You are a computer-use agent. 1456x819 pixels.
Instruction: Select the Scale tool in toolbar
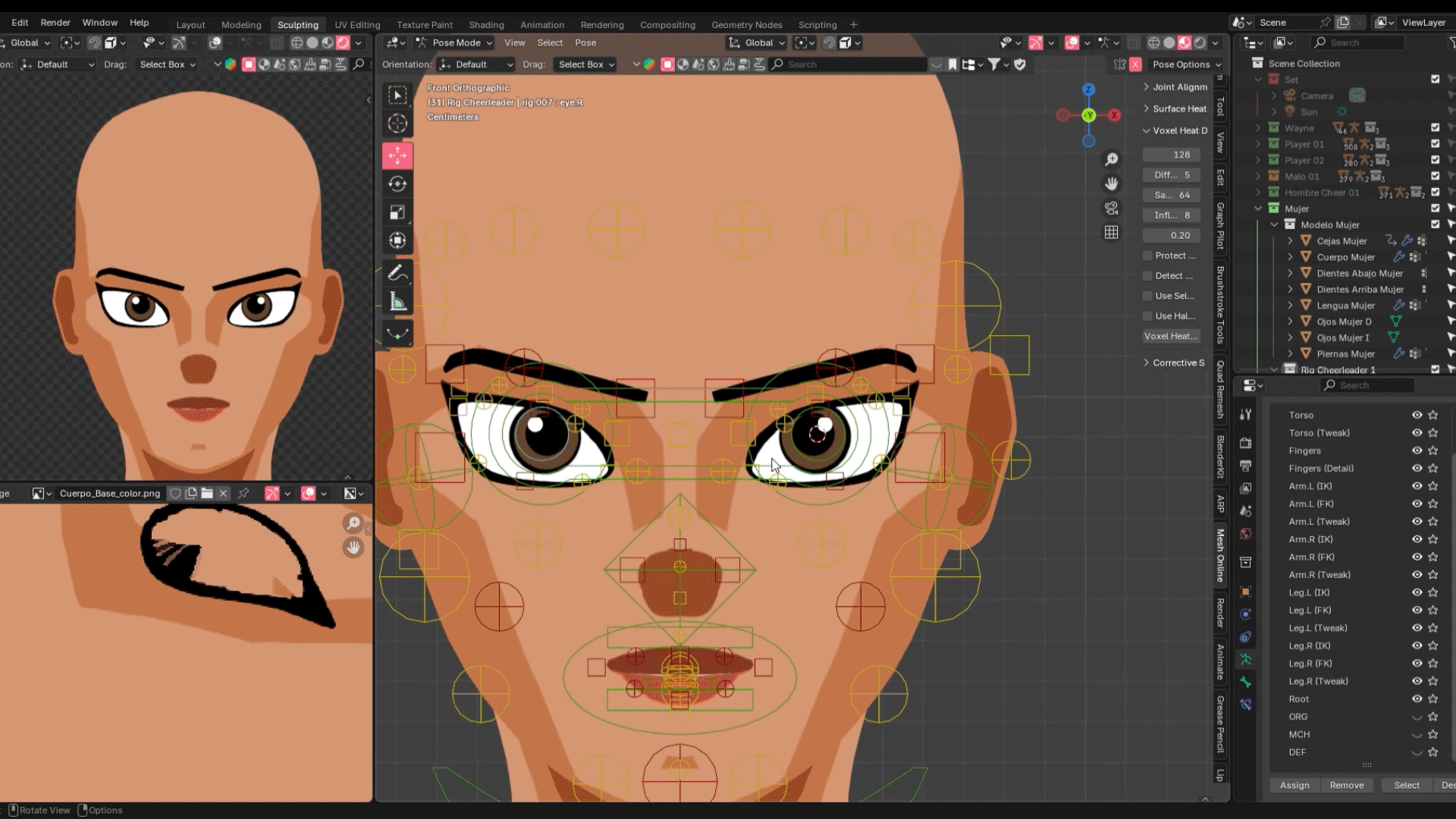point(397,212)
